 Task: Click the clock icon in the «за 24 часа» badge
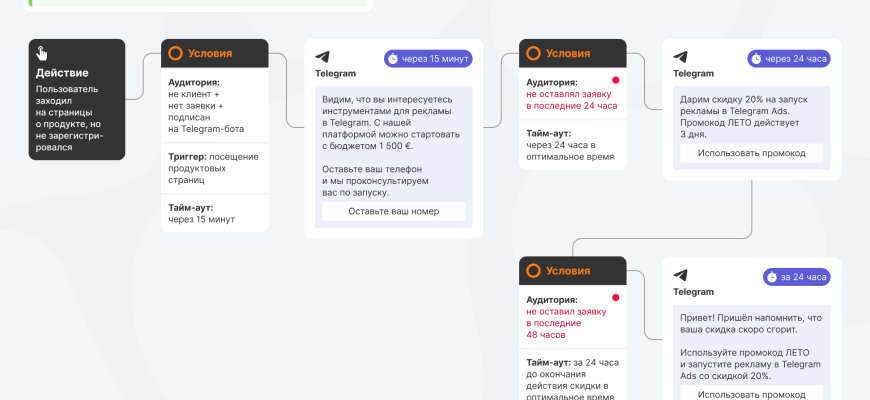point(771,277)
